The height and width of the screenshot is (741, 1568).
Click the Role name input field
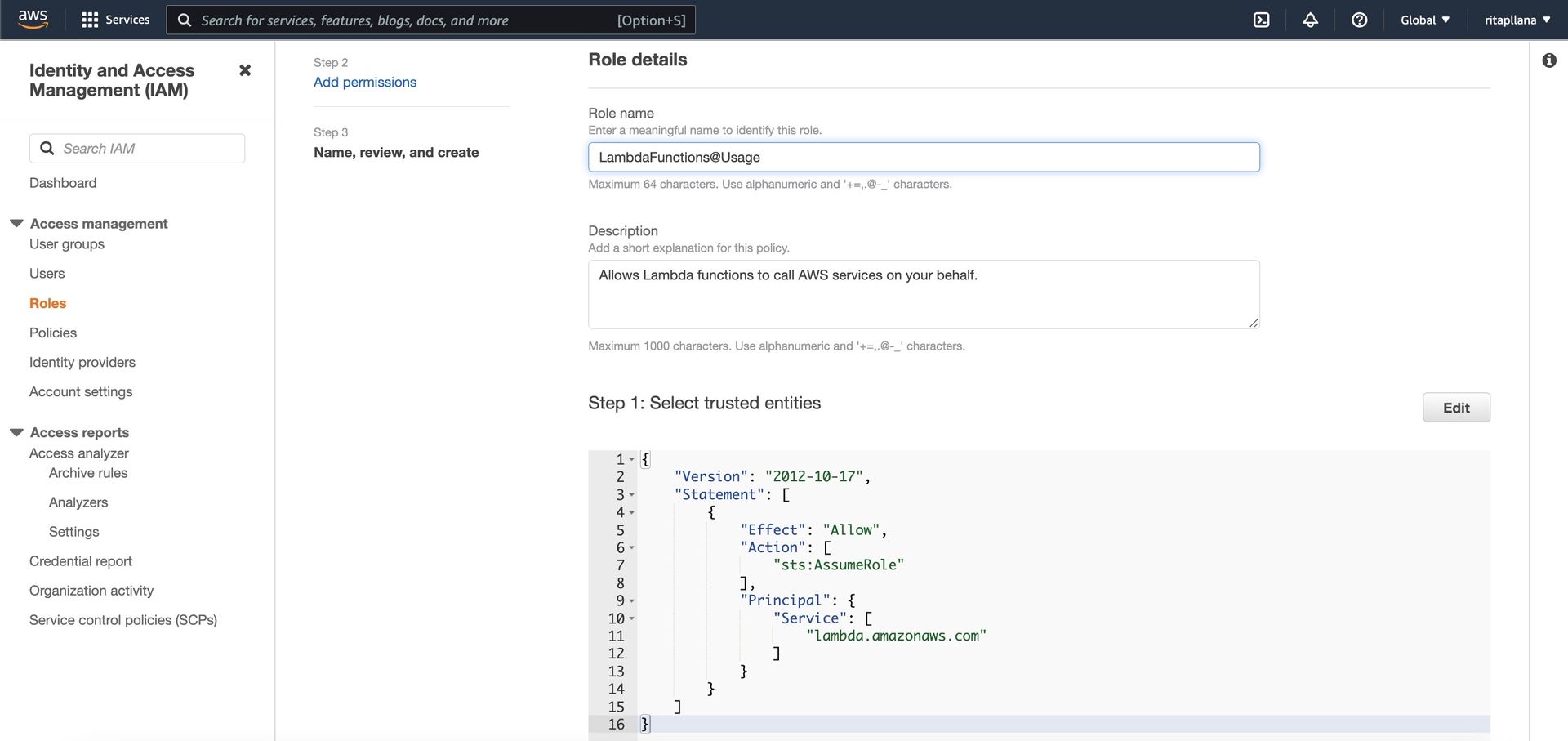click(924, 157)
